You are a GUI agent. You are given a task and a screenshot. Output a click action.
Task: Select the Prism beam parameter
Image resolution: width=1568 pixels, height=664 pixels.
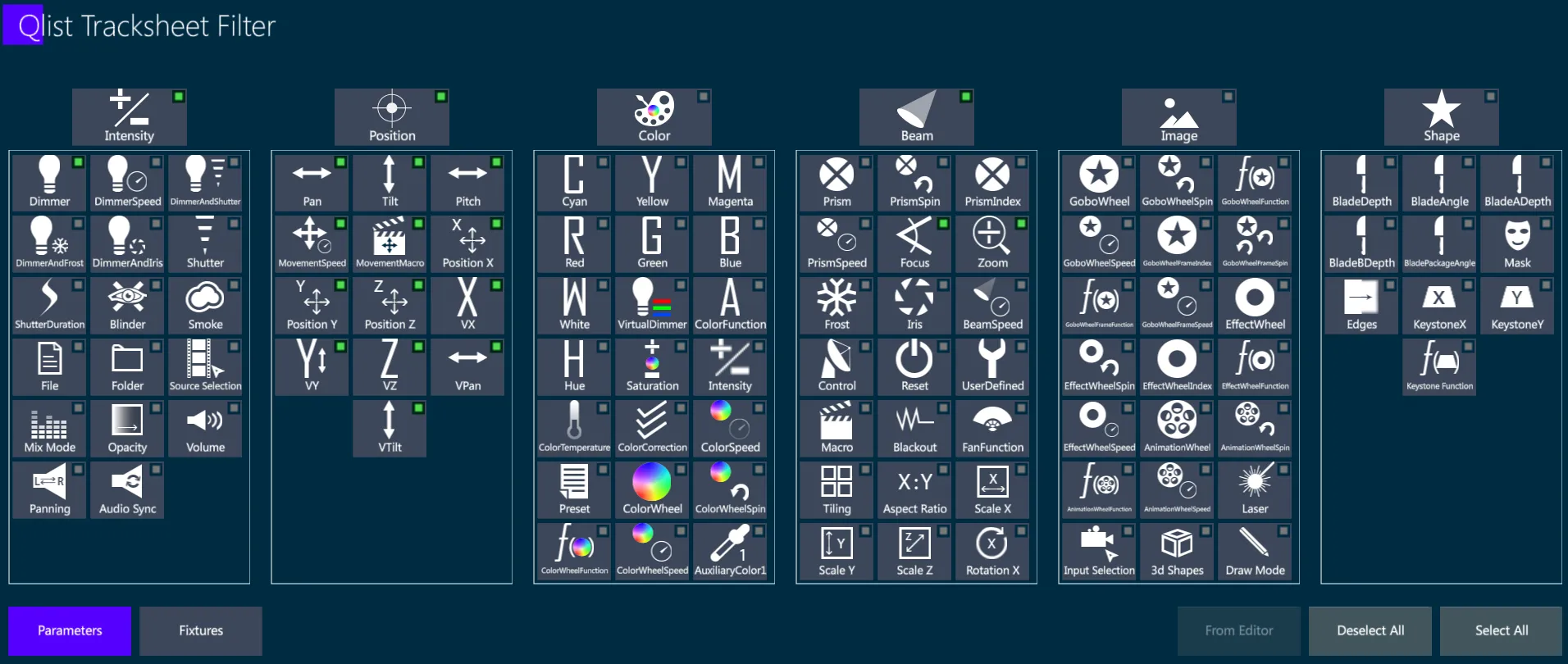836,182
